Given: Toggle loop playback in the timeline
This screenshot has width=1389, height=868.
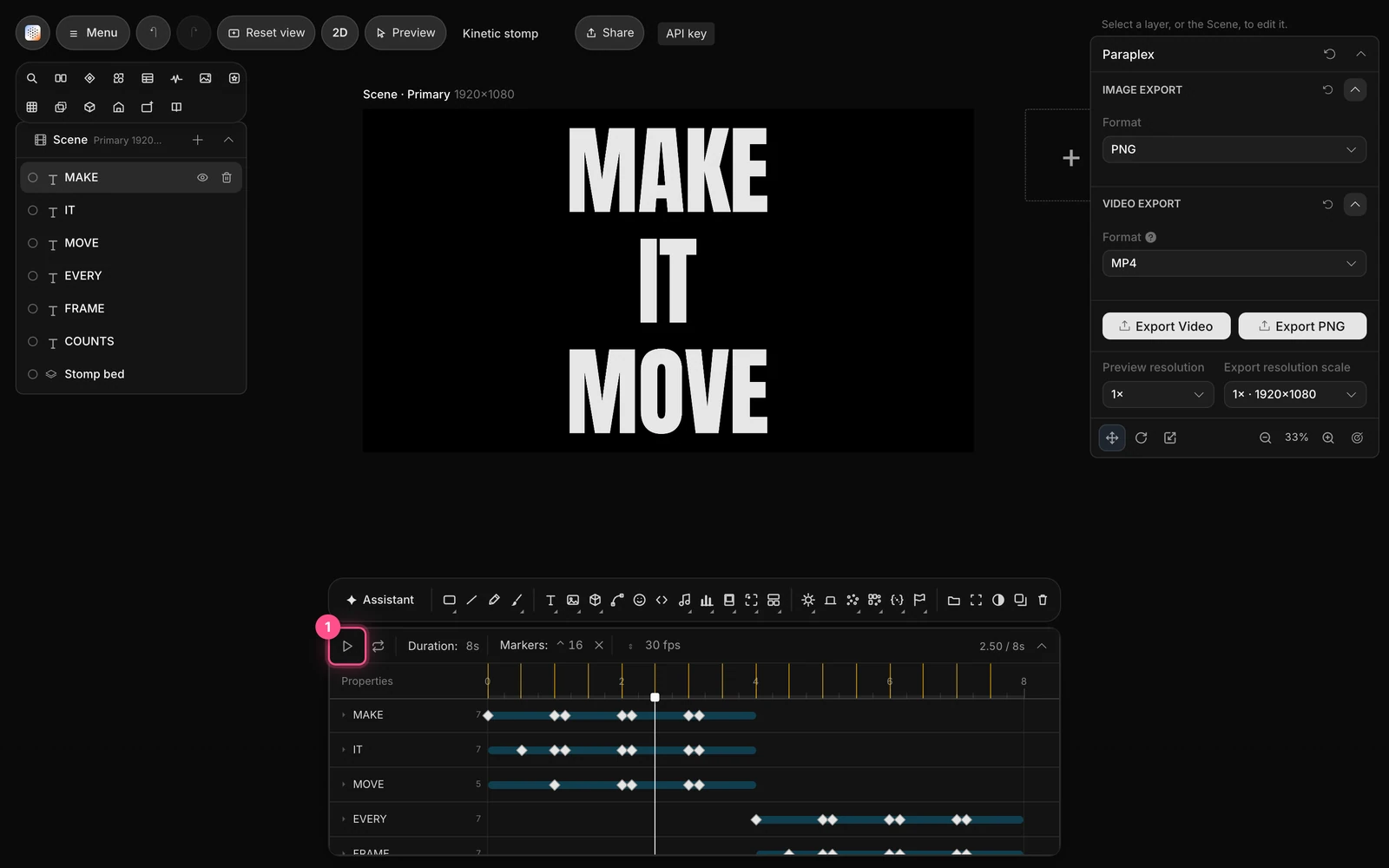Looking at the screenshot, I should click(379, 646).
